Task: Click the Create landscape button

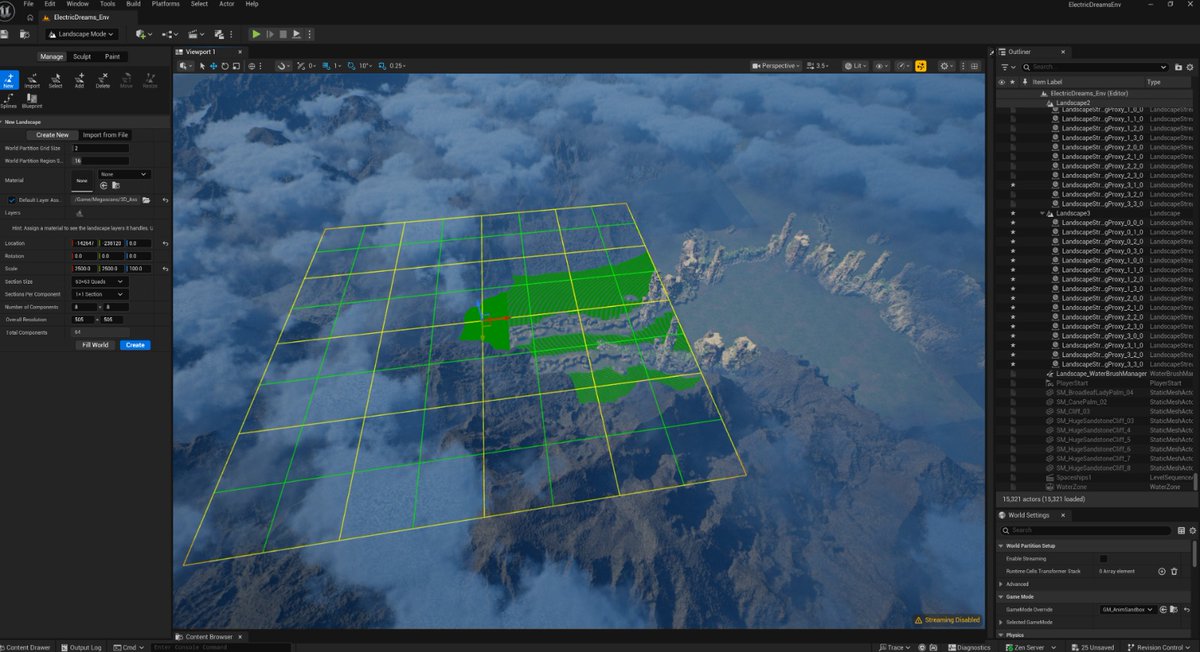Action: coord(134,345)
